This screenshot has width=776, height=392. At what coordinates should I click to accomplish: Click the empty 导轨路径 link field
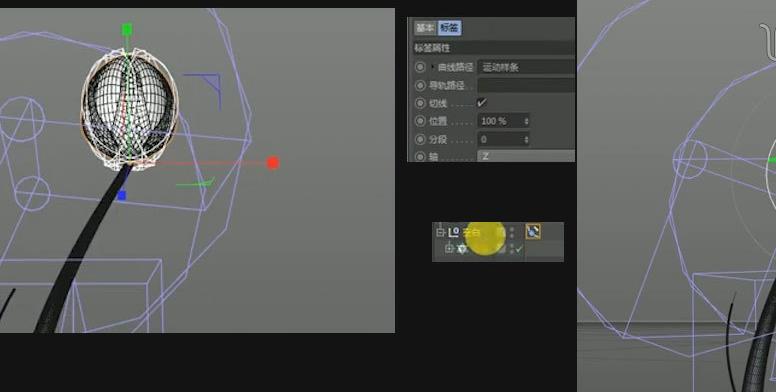click(526, 85)
